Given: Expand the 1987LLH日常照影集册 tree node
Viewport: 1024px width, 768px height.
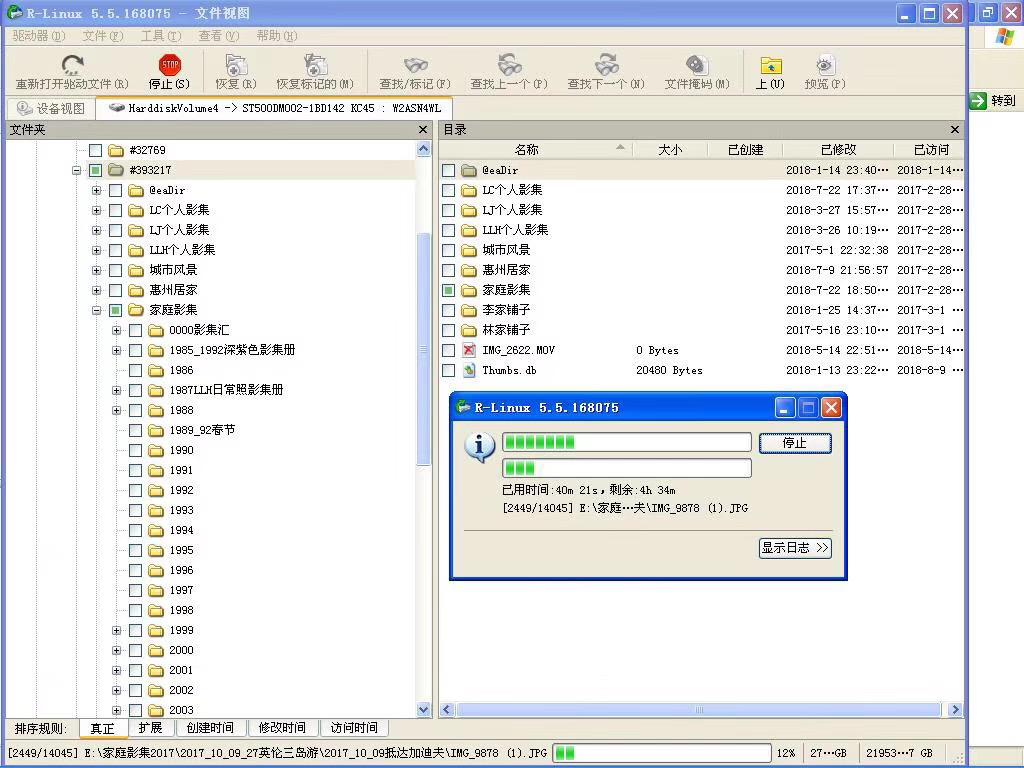Looking at the screenshot, I should [116, 391].
